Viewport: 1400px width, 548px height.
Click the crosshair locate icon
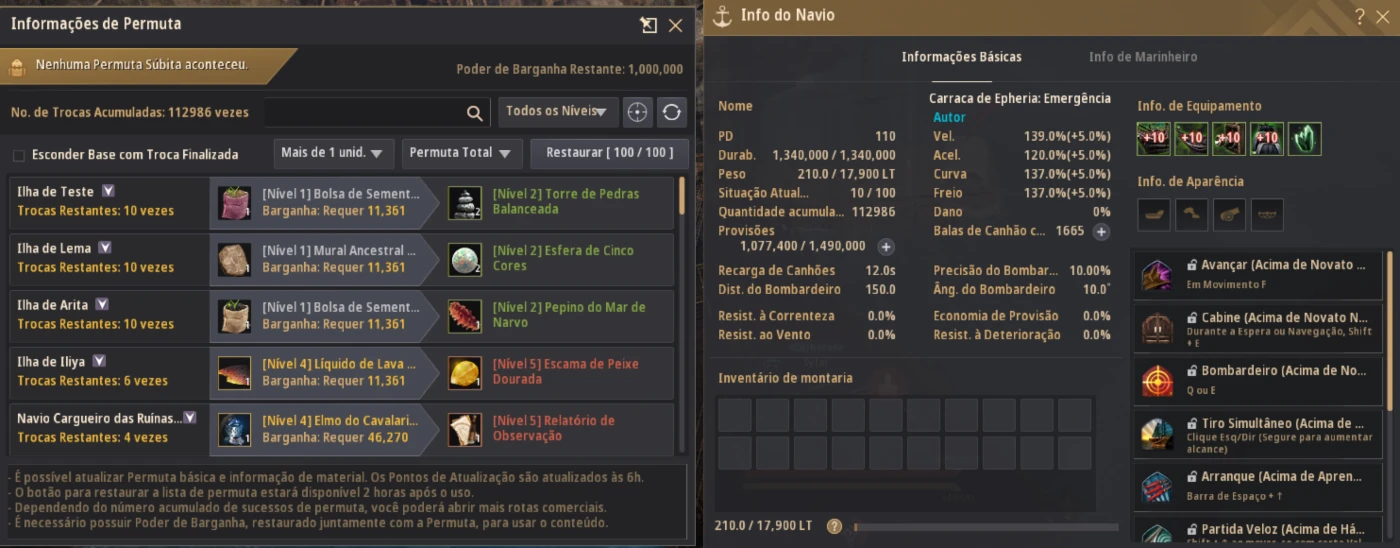pyautogui.click(x=637, y=112)
